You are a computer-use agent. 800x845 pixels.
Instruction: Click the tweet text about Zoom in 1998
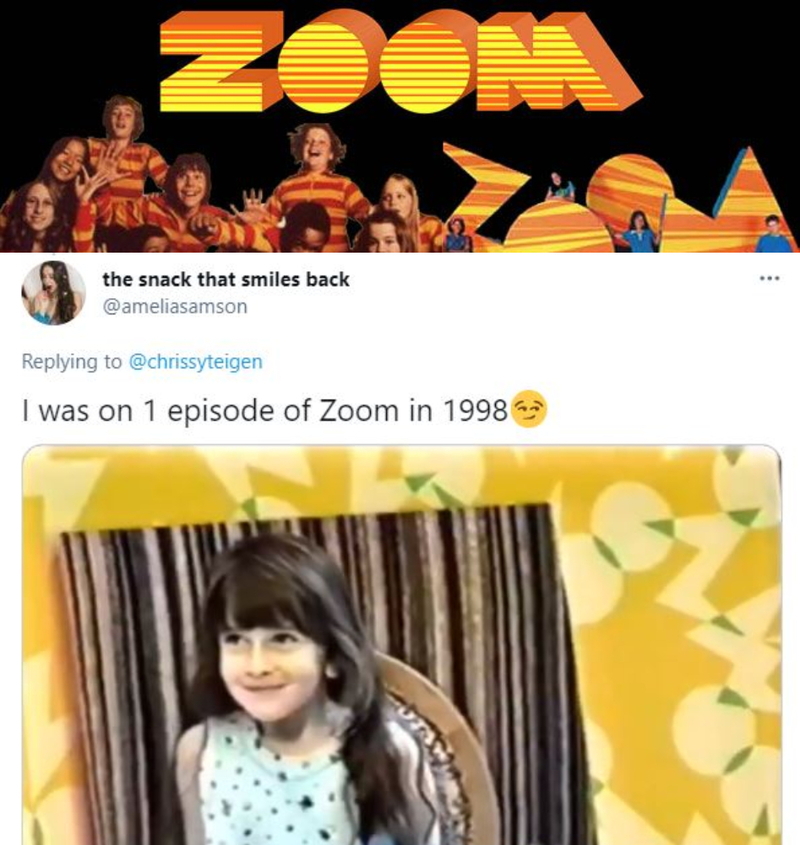point(264,411)
